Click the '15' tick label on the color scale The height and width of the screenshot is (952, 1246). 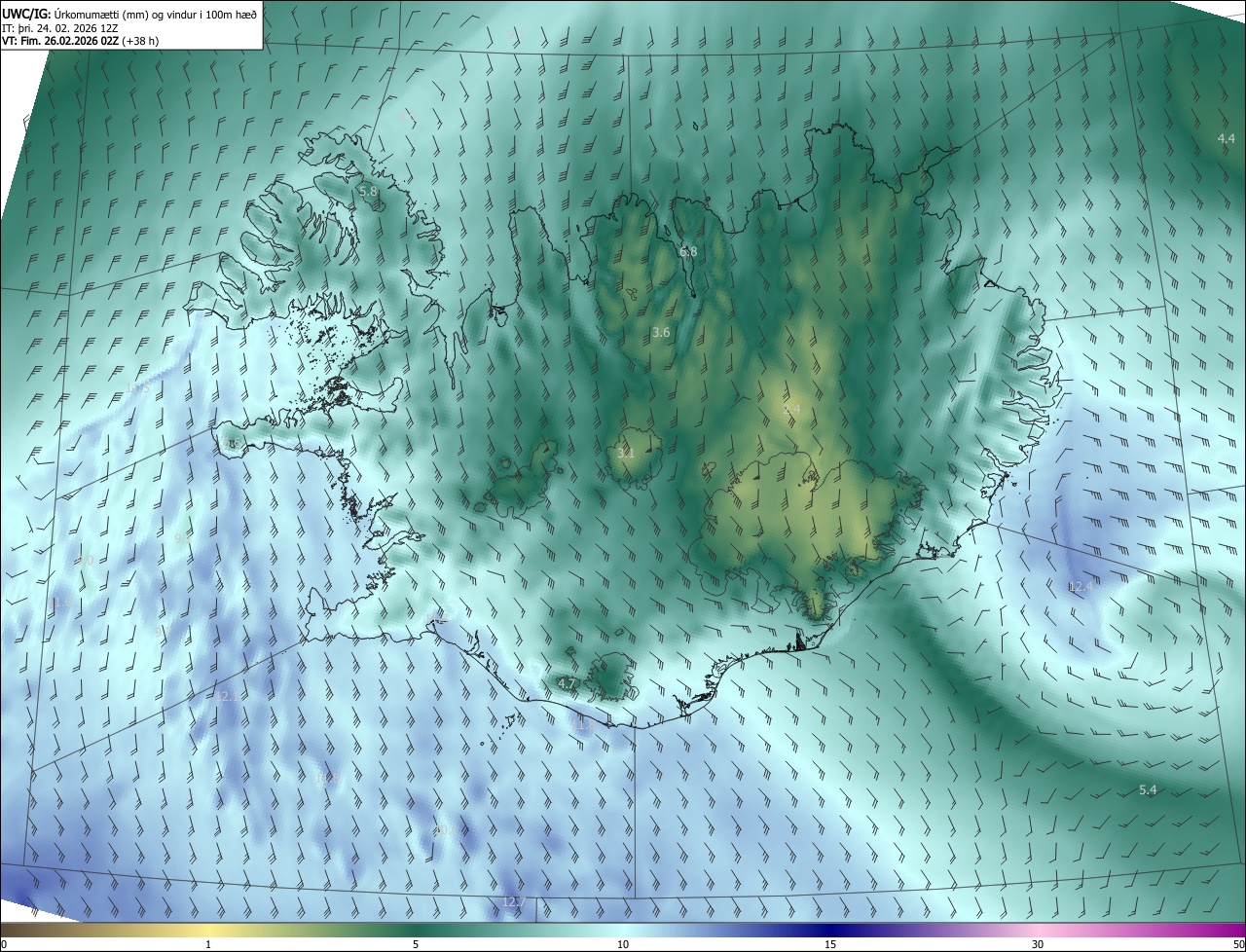click(830, 945)
